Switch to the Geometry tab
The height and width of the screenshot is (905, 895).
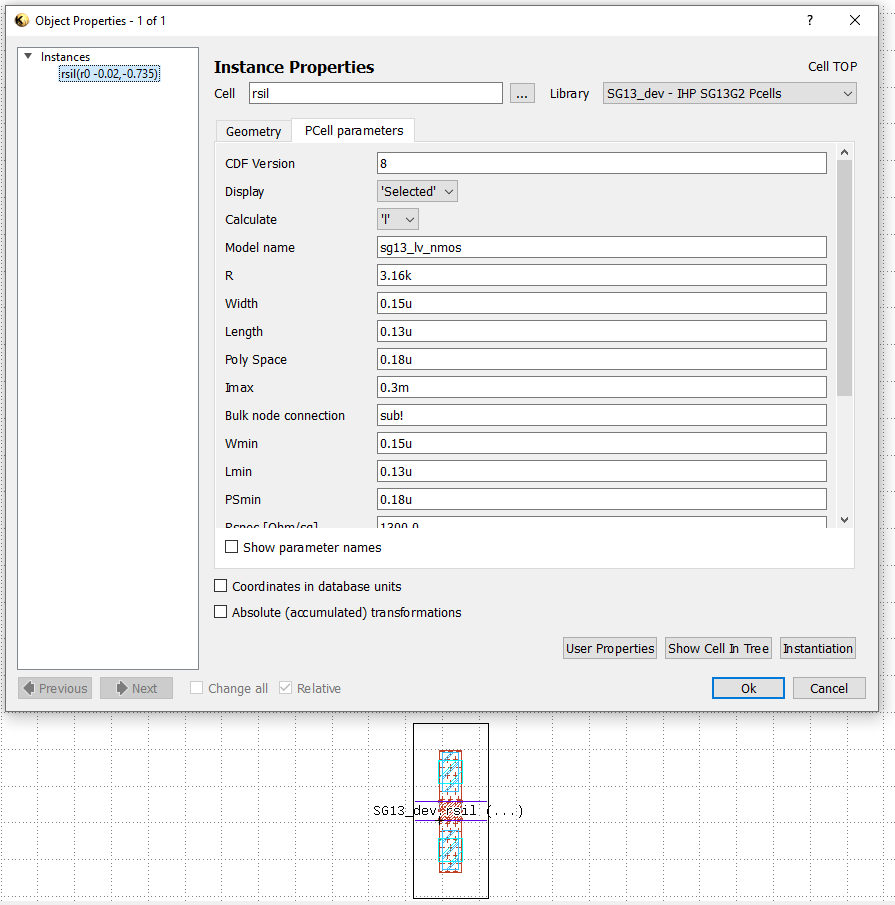[253, 132]
